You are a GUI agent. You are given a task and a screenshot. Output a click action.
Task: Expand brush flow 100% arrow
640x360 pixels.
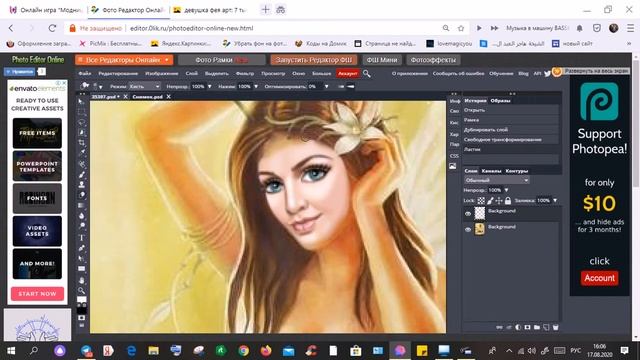coord(256,87)
